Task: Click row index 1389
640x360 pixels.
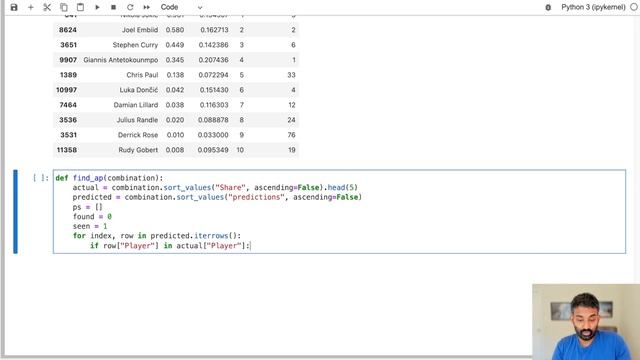Action: pyautogui.click(x=68, y=75)
